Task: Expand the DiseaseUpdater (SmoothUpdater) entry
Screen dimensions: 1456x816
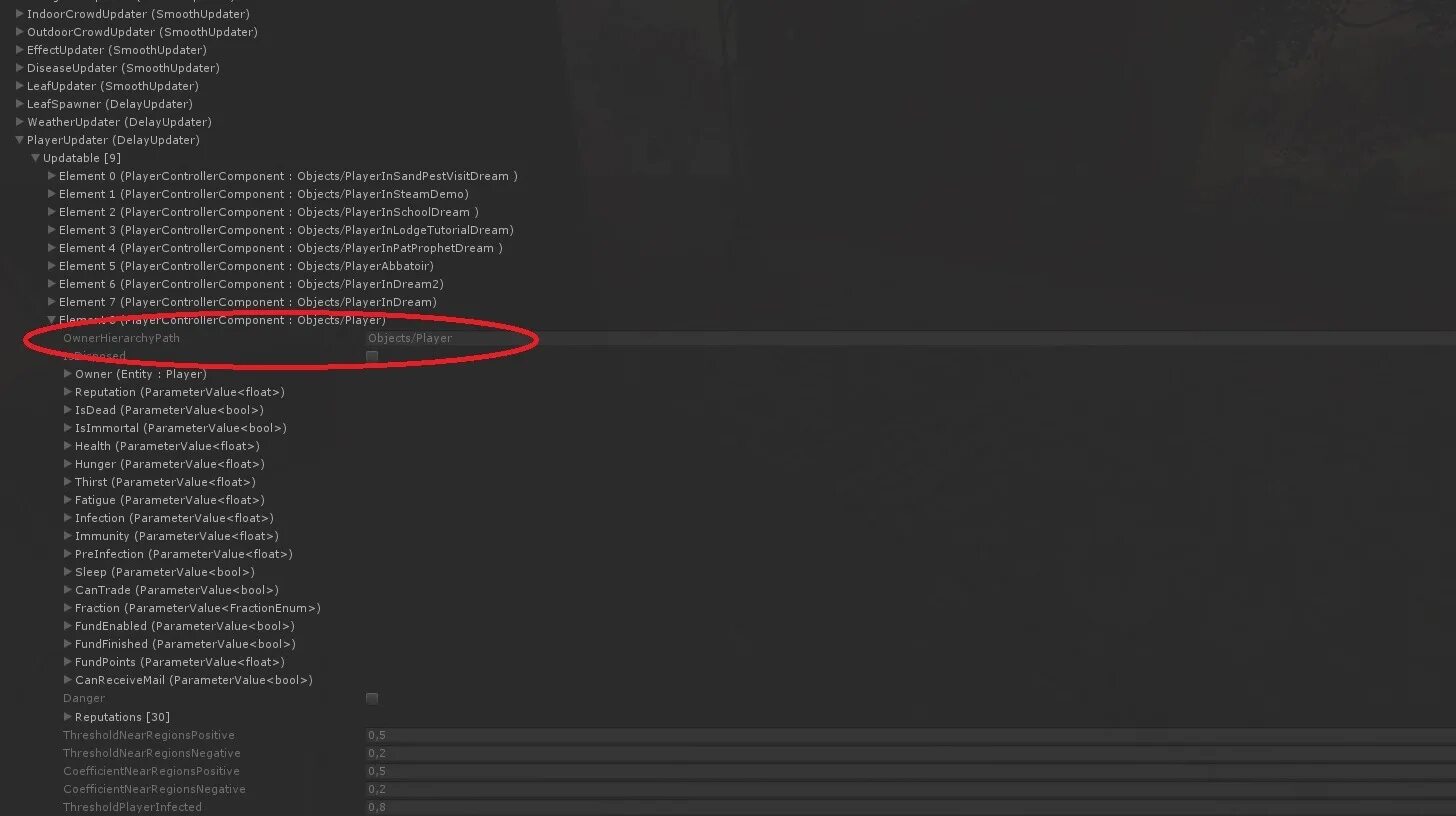Action: pos(19,68)
